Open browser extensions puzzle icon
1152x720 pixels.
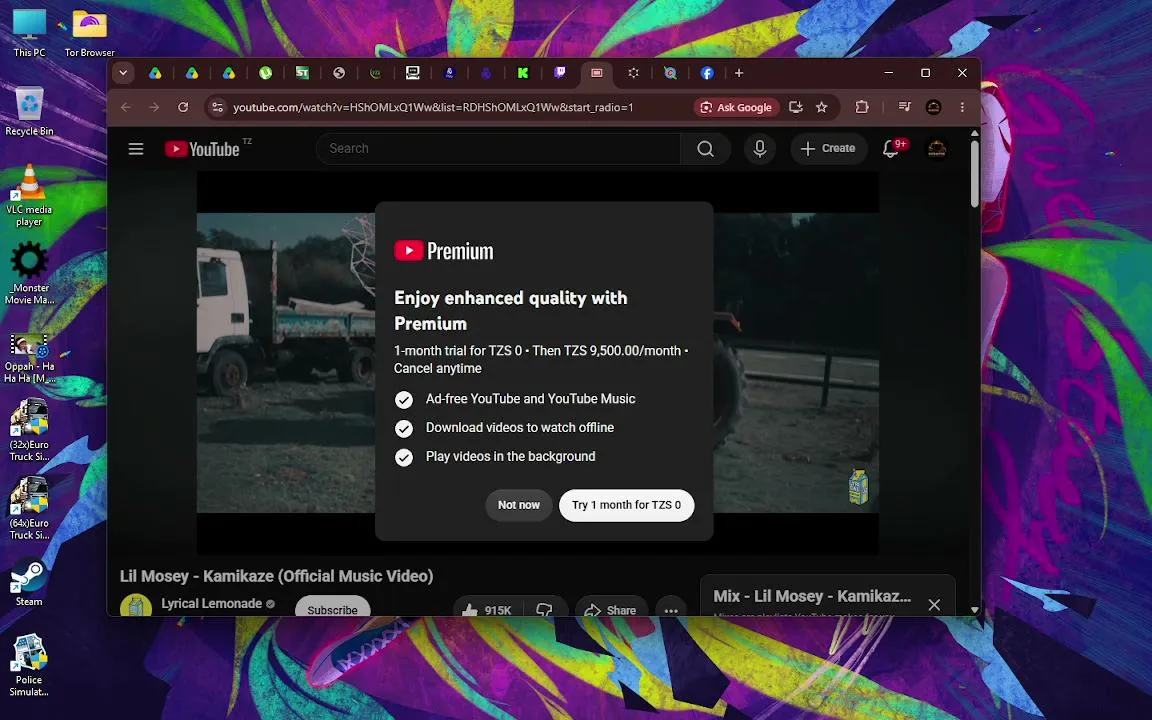point(862,107)
